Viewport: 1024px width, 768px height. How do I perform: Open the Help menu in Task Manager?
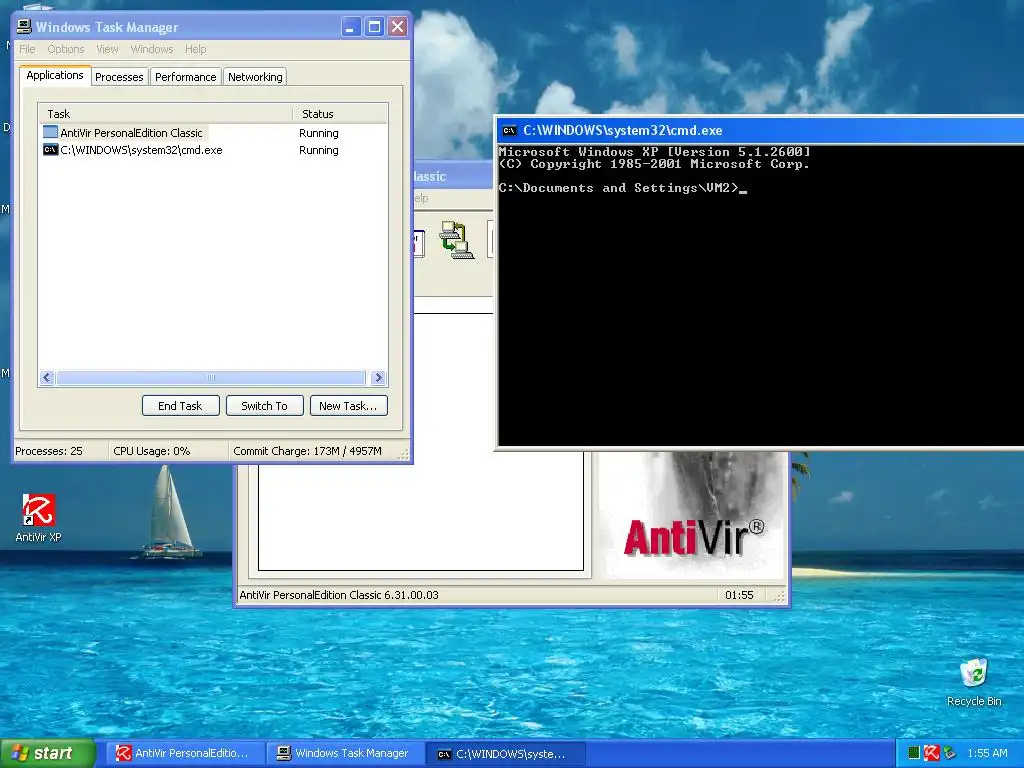pyautogui.click(x=195, y=49)
